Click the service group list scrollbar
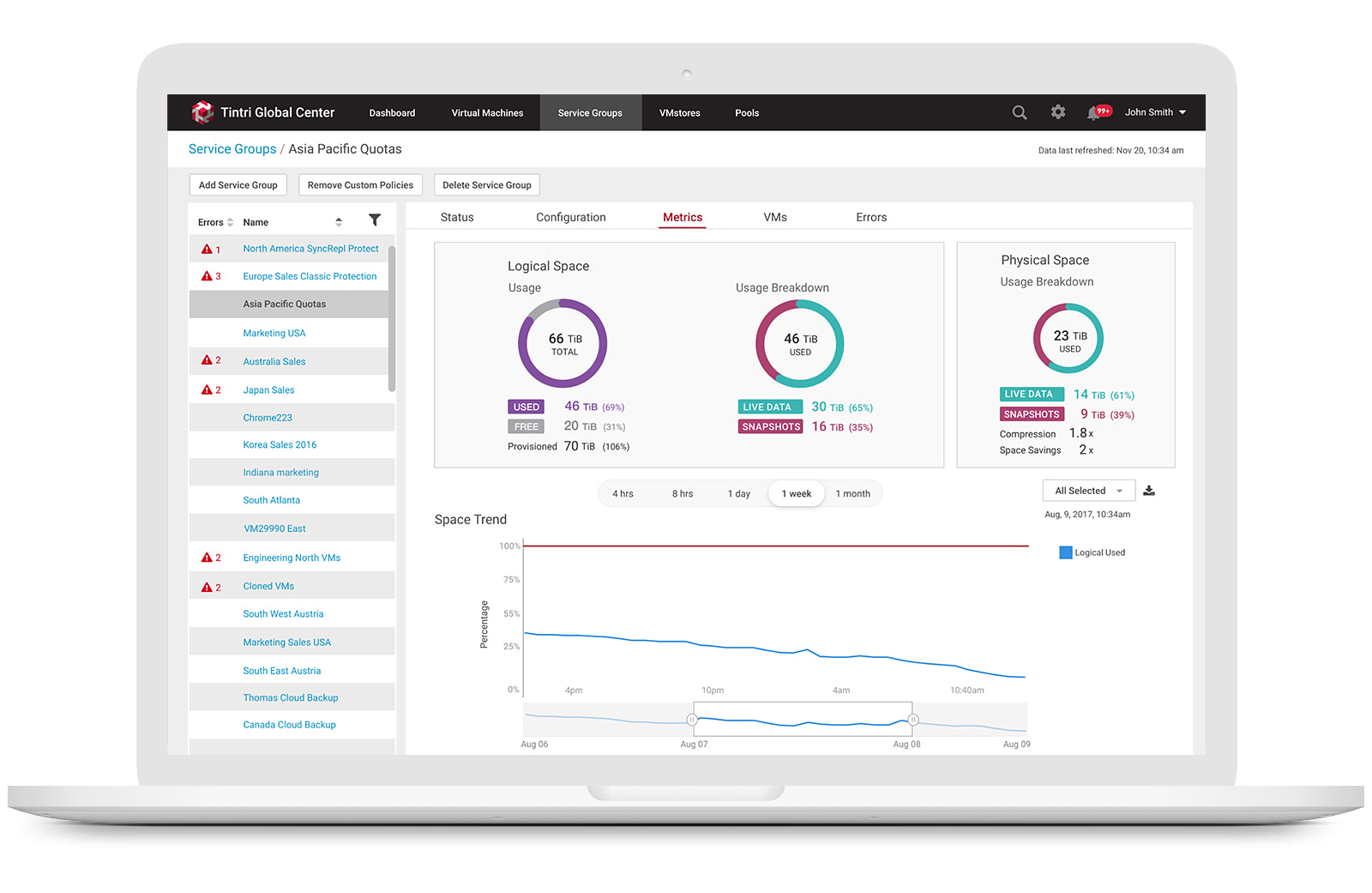The height and width of the screenshot is (893, 1372). click(392, 319)
